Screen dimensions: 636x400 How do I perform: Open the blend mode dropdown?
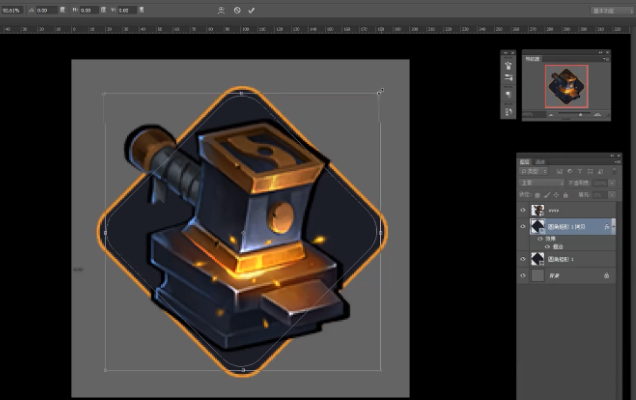[x=543, y=183]
